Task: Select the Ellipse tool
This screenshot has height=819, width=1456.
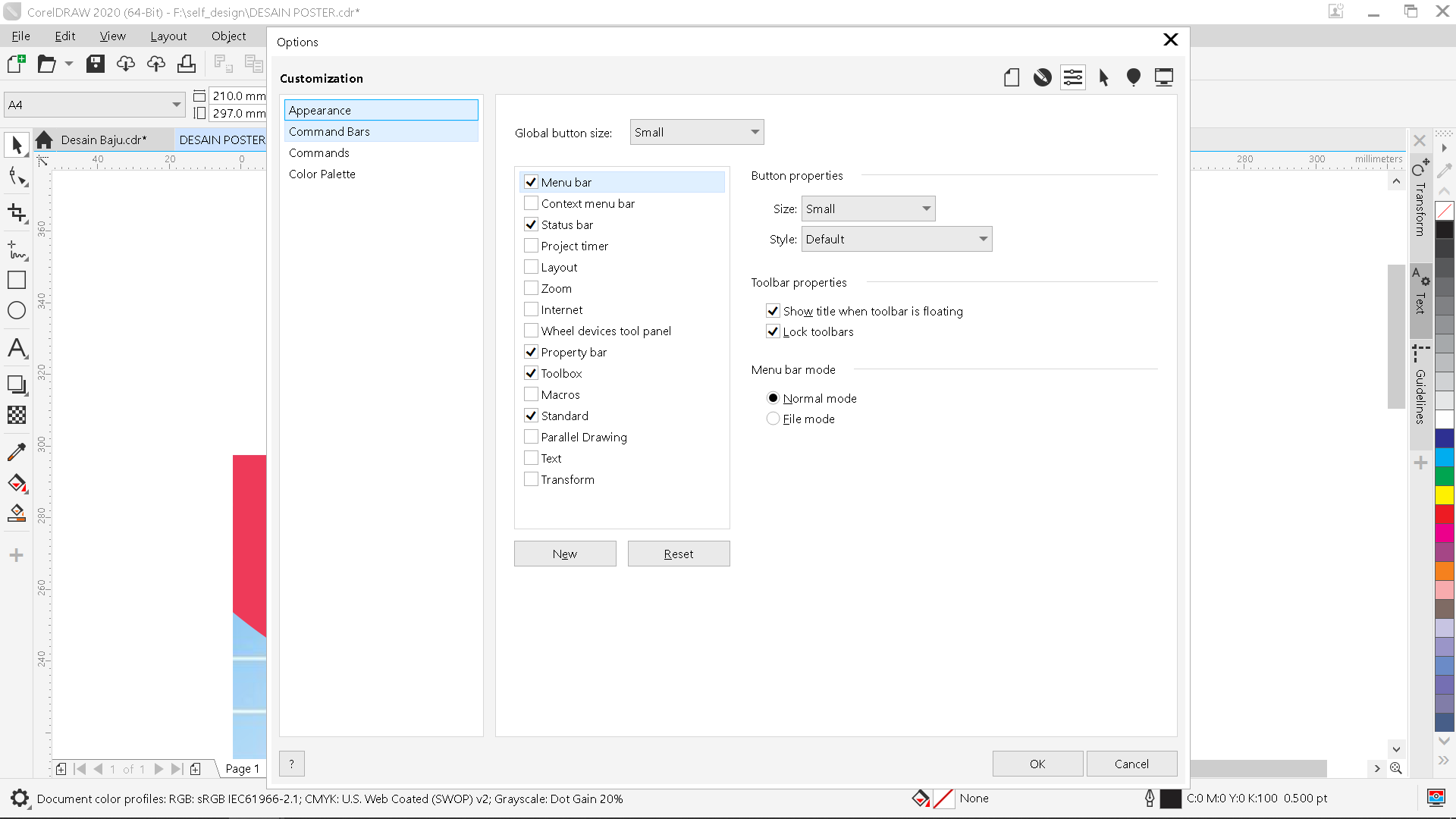Action: click(x=16, y=309)
